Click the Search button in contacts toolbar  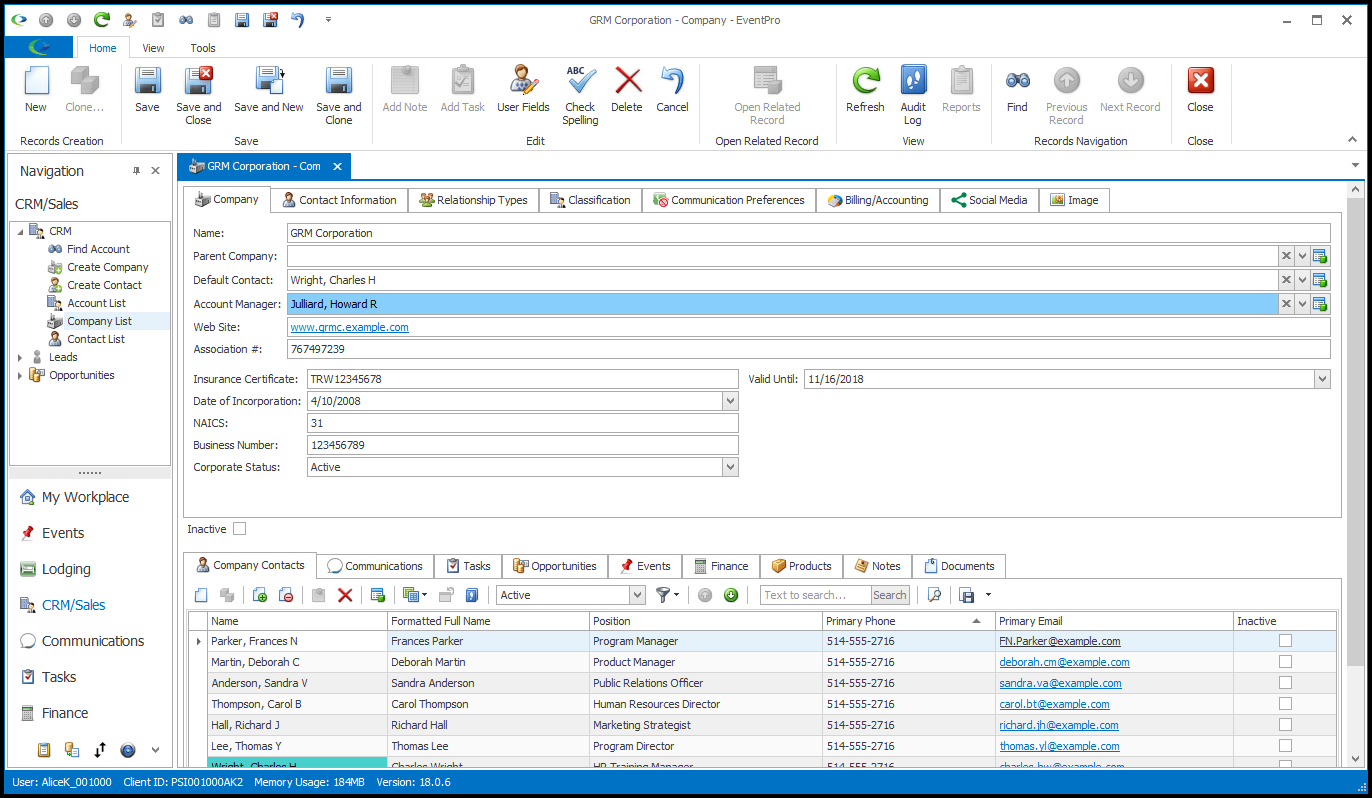pyautogui.click(x=889, y=595)
